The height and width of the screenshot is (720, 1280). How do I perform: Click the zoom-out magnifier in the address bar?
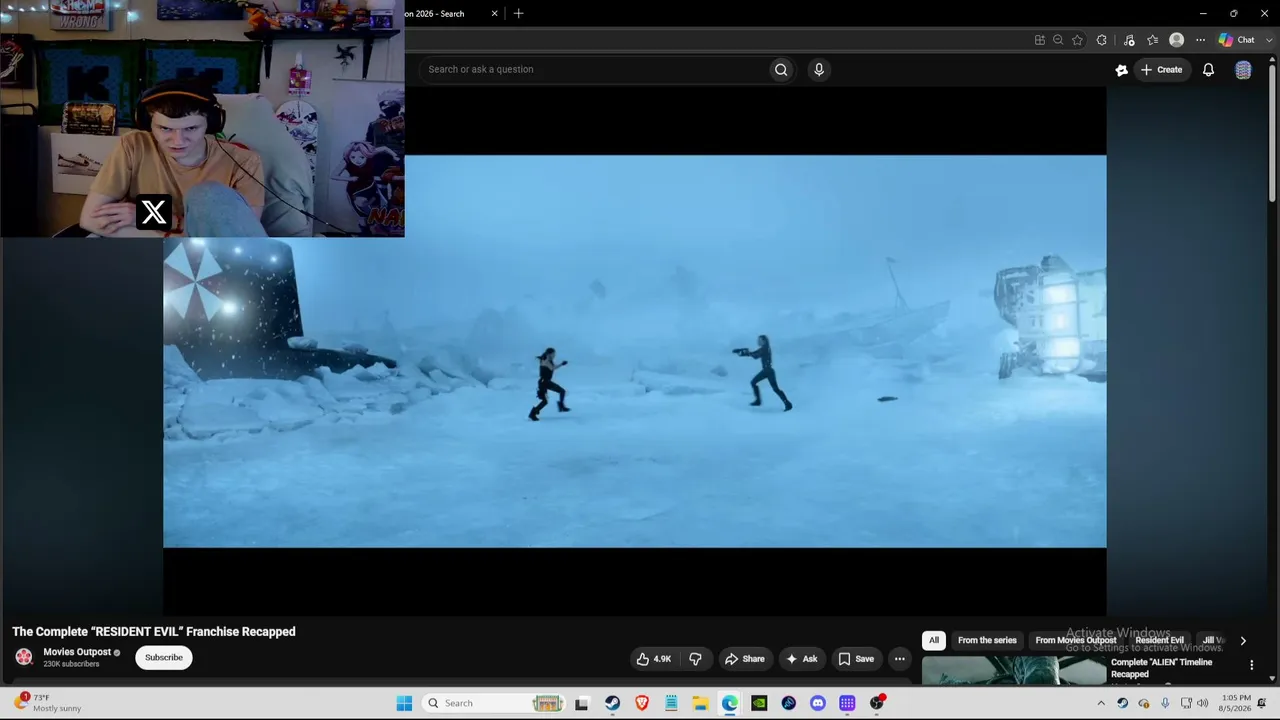(1058, 40)
